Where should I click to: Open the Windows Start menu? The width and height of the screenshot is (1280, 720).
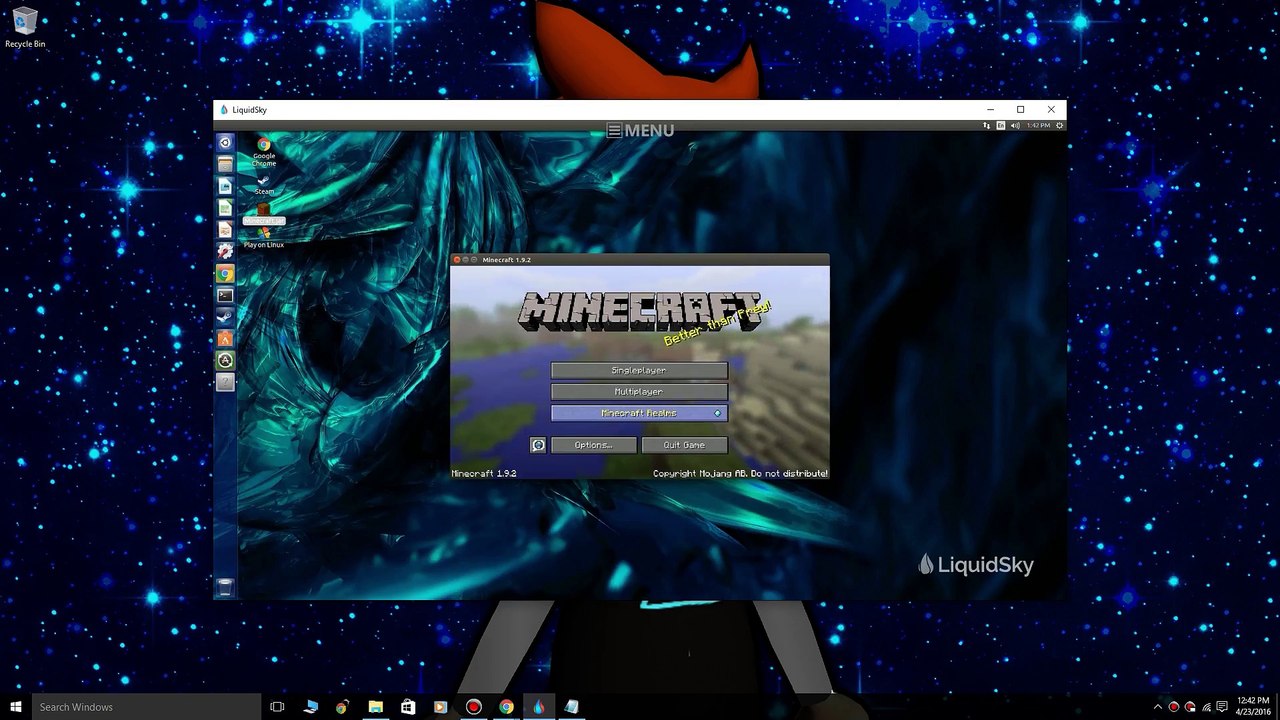(16, 707)
